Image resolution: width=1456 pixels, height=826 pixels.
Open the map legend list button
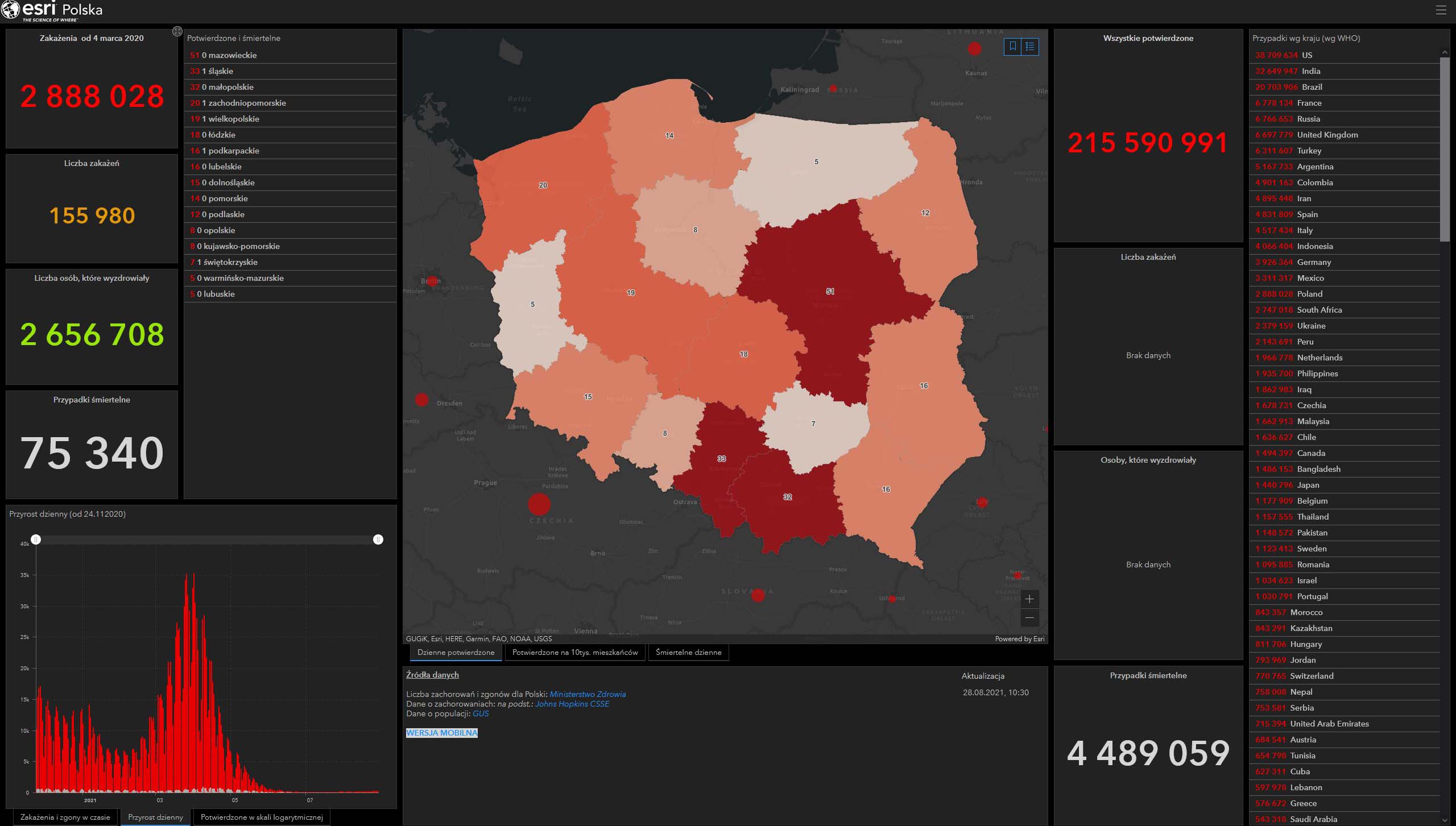(1030, 47)
